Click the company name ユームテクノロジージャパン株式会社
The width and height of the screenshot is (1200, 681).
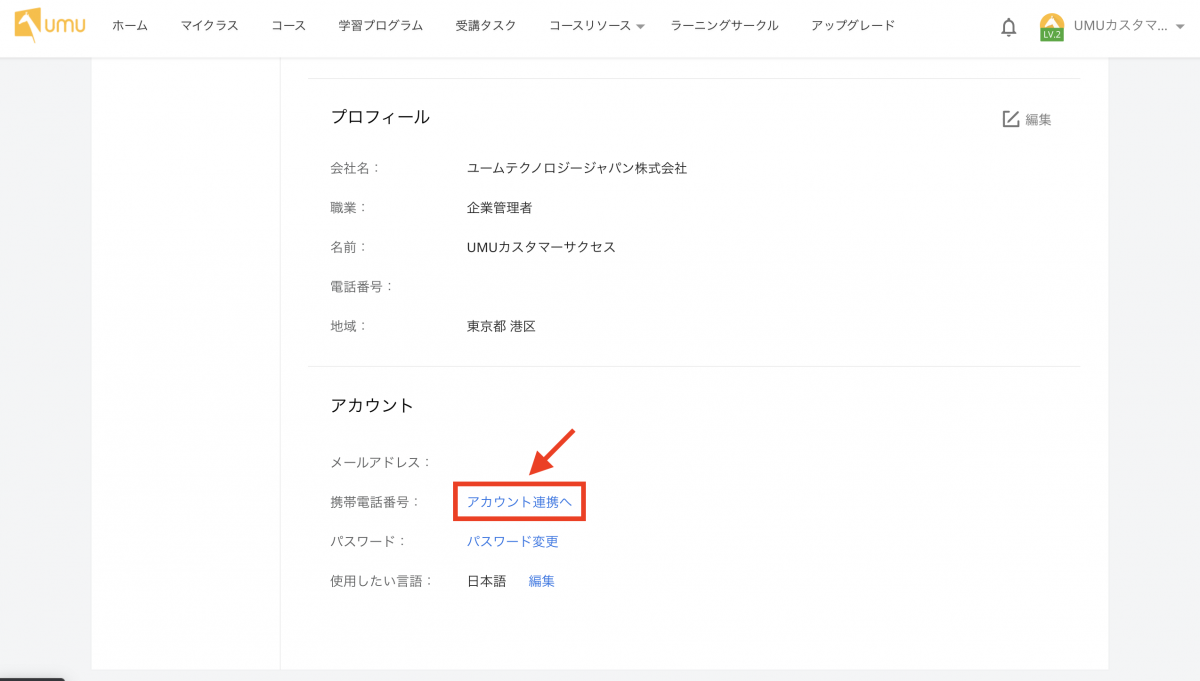pos(577,169)
